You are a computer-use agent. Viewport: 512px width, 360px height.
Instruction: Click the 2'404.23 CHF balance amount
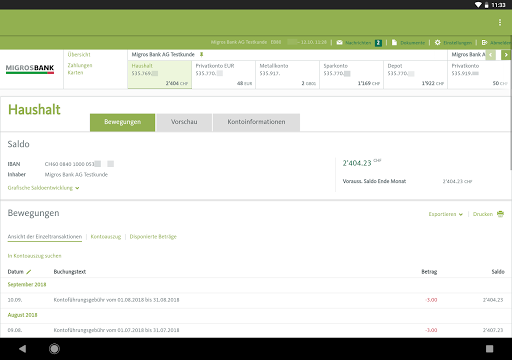tap(362, 163)
